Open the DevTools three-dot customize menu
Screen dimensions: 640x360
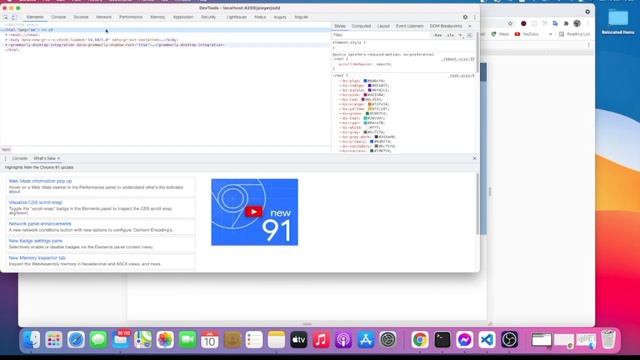tap(475, 17)
